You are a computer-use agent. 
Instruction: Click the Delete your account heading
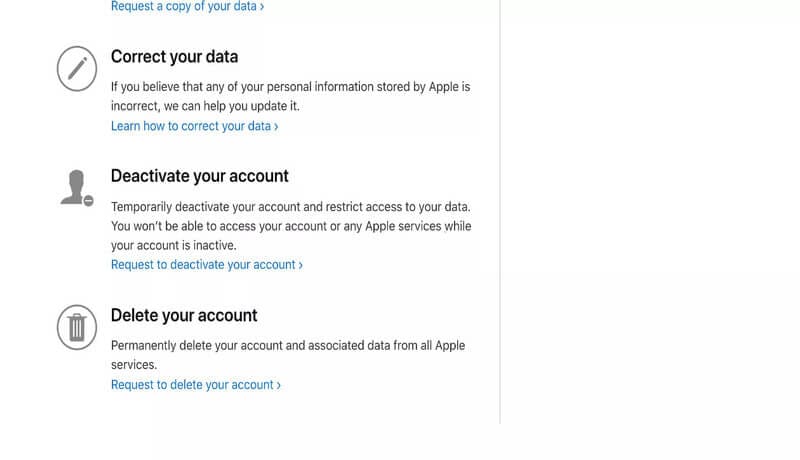(184, 316)
